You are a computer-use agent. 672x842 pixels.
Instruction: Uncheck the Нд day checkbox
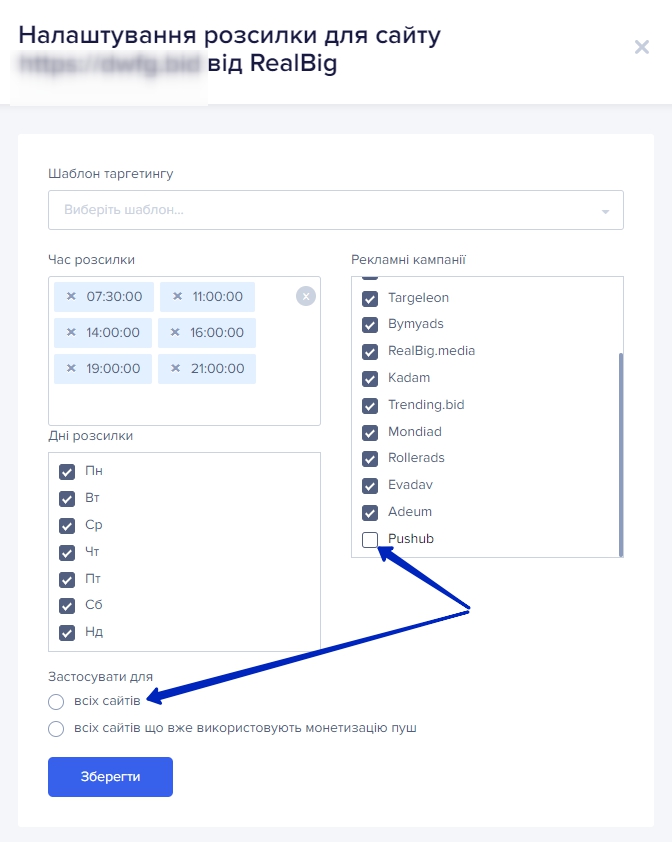[x=67, y=633]
